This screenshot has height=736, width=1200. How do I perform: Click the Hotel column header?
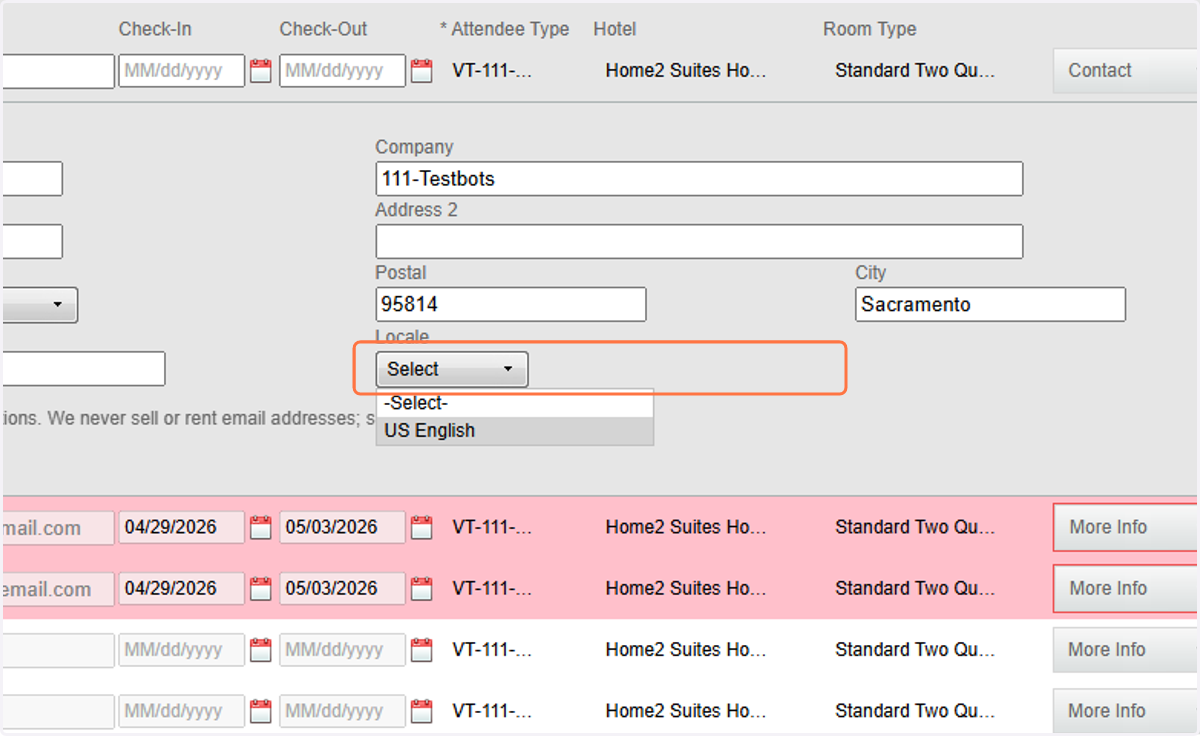pyautogui.click(x=615, y=29)
